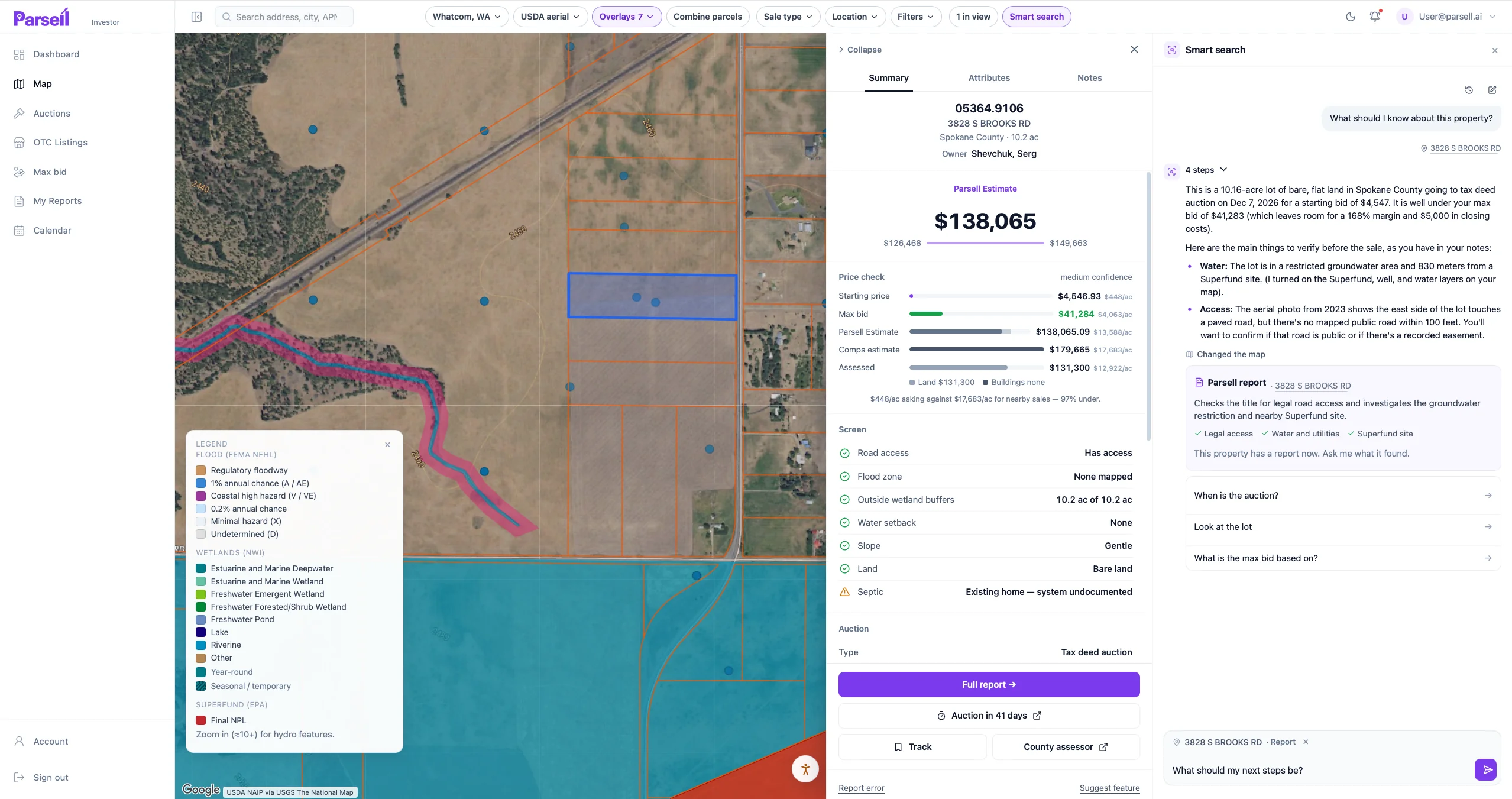Open the Filters dropdown
The height and width of the screenshot is (799, 1512).
915,17
